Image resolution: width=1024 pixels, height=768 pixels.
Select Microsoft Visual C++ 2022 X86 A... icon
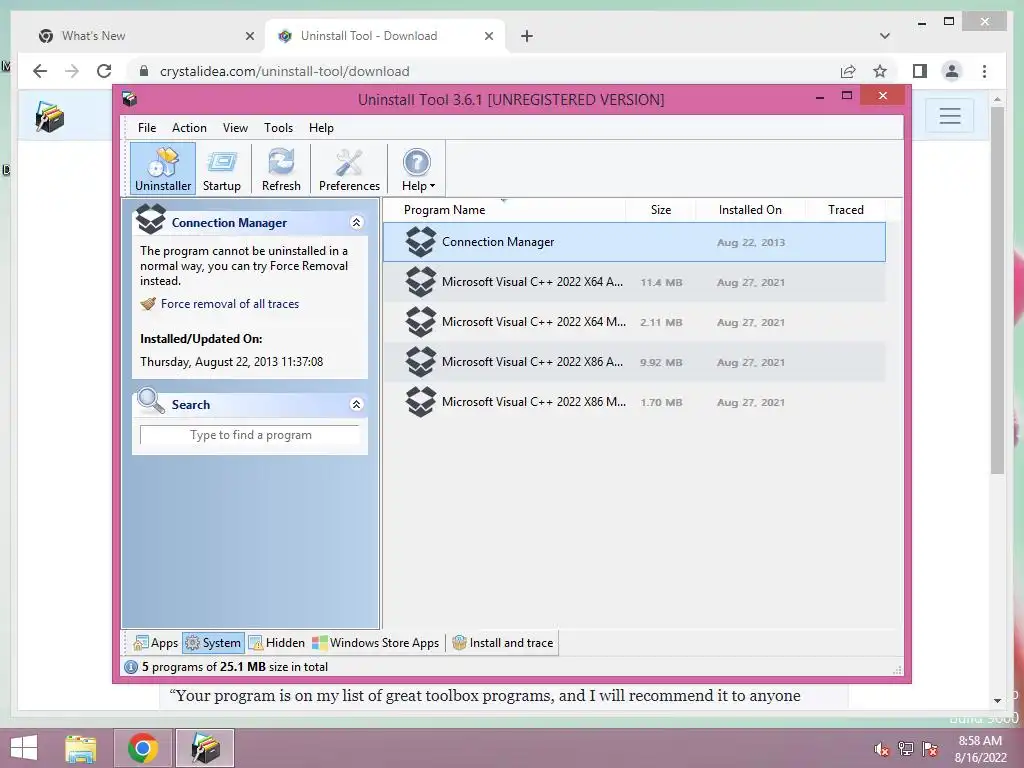click(421, 362)
